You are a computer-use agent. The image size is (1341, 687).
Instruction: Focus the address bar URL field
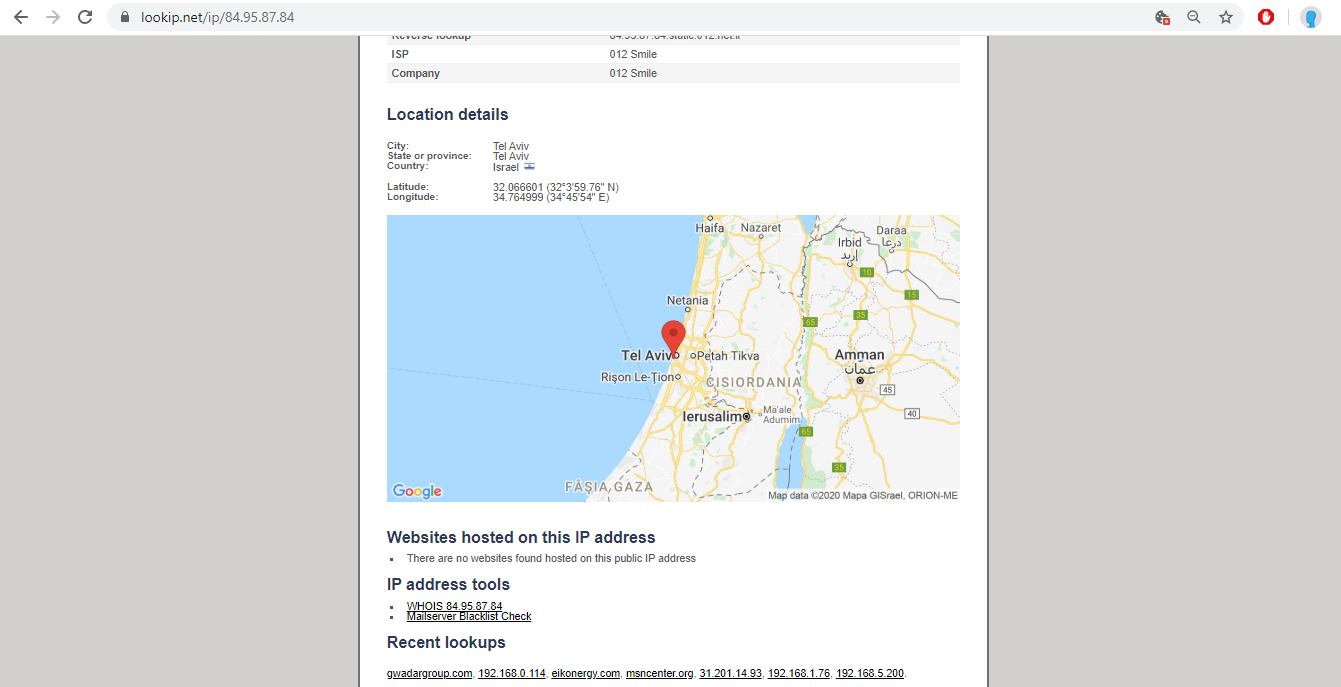[x=600, y=18]
